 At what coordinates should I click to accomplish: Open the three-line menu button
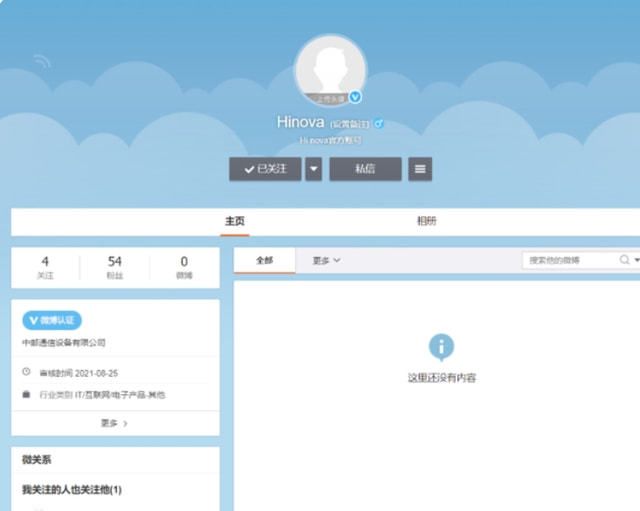(420, 169)
